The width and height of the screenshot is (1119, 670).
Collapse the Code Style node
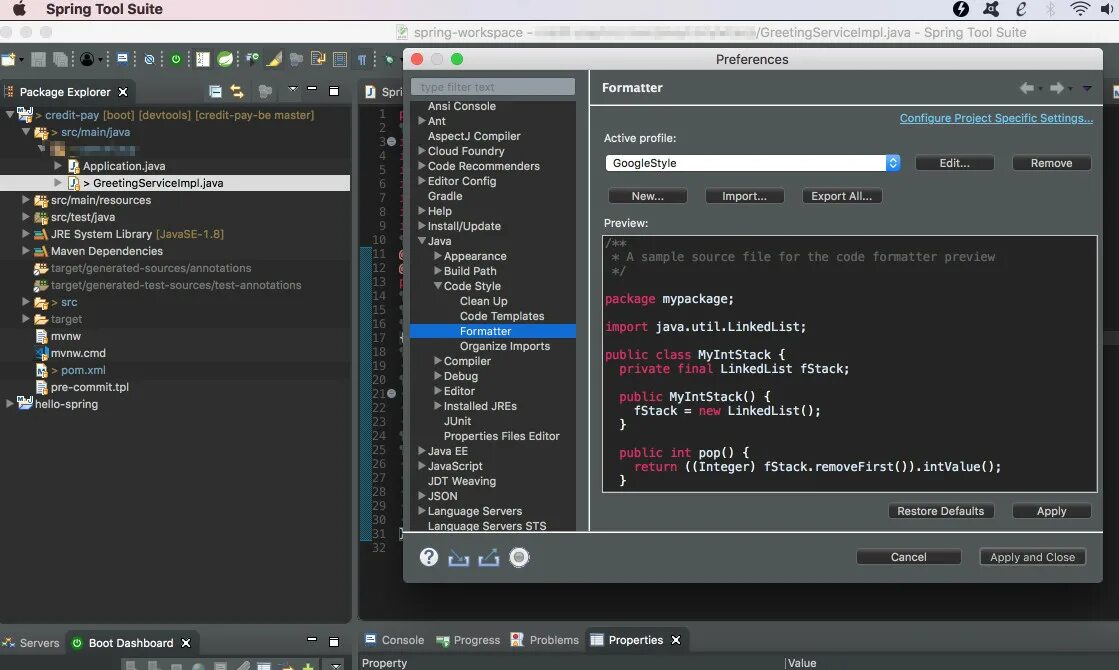coord(437,286)
